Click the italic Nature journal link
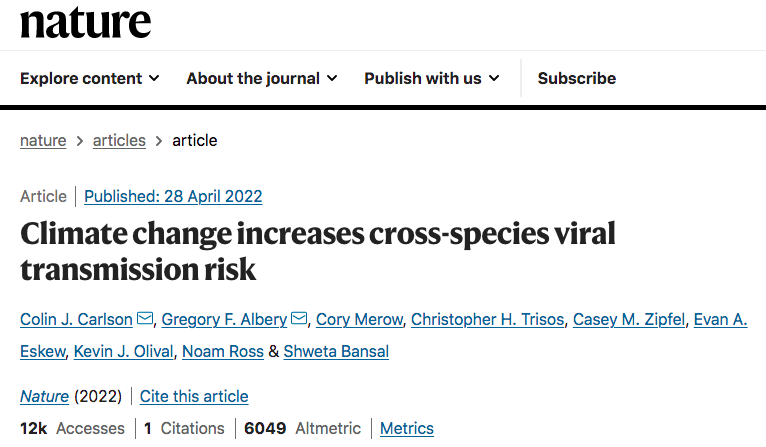The height and width of the screenshot is (447, 766). [45, 396]
